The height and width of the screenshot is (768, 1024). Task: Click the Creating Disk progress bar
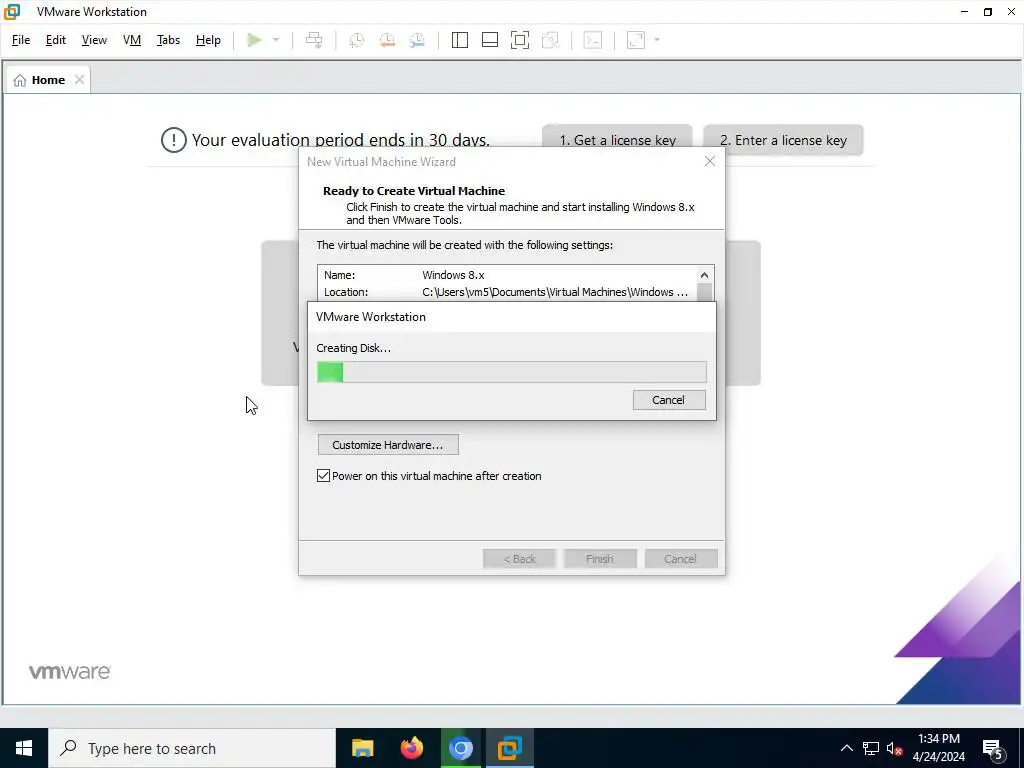(x=511, y=372)
